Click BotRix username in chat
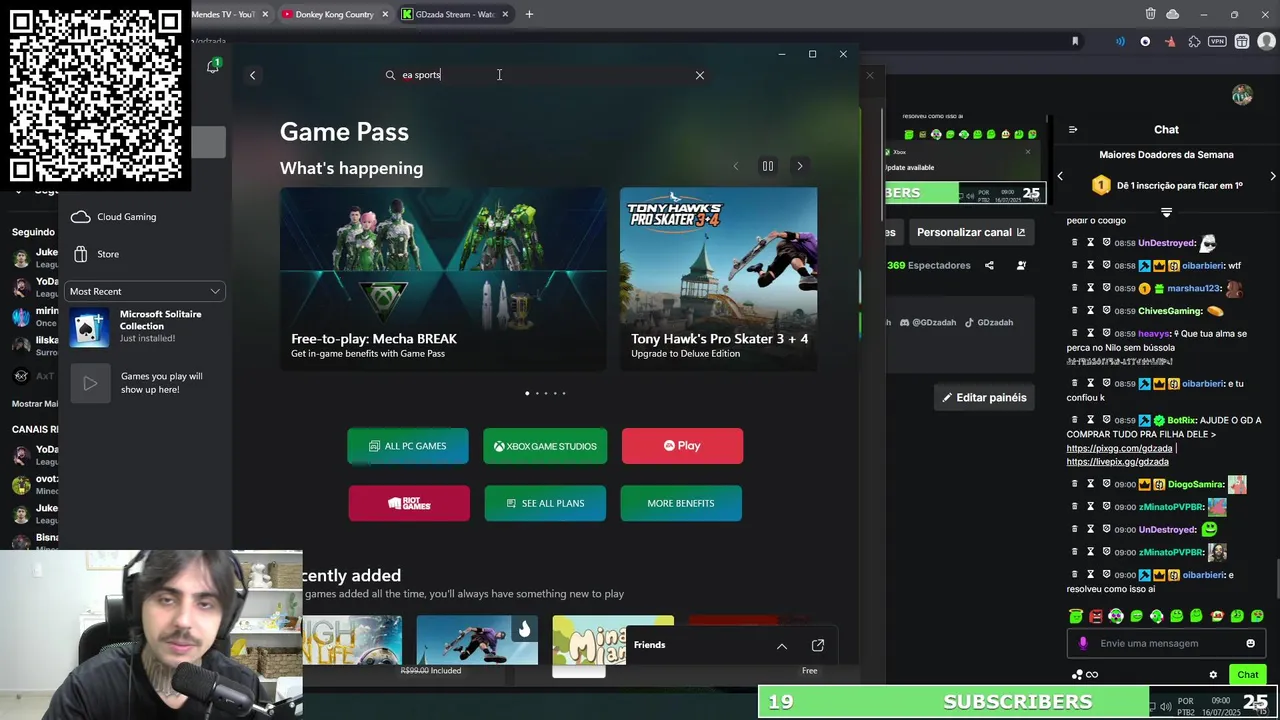The image size is (1280, 720). [1182, 420]
